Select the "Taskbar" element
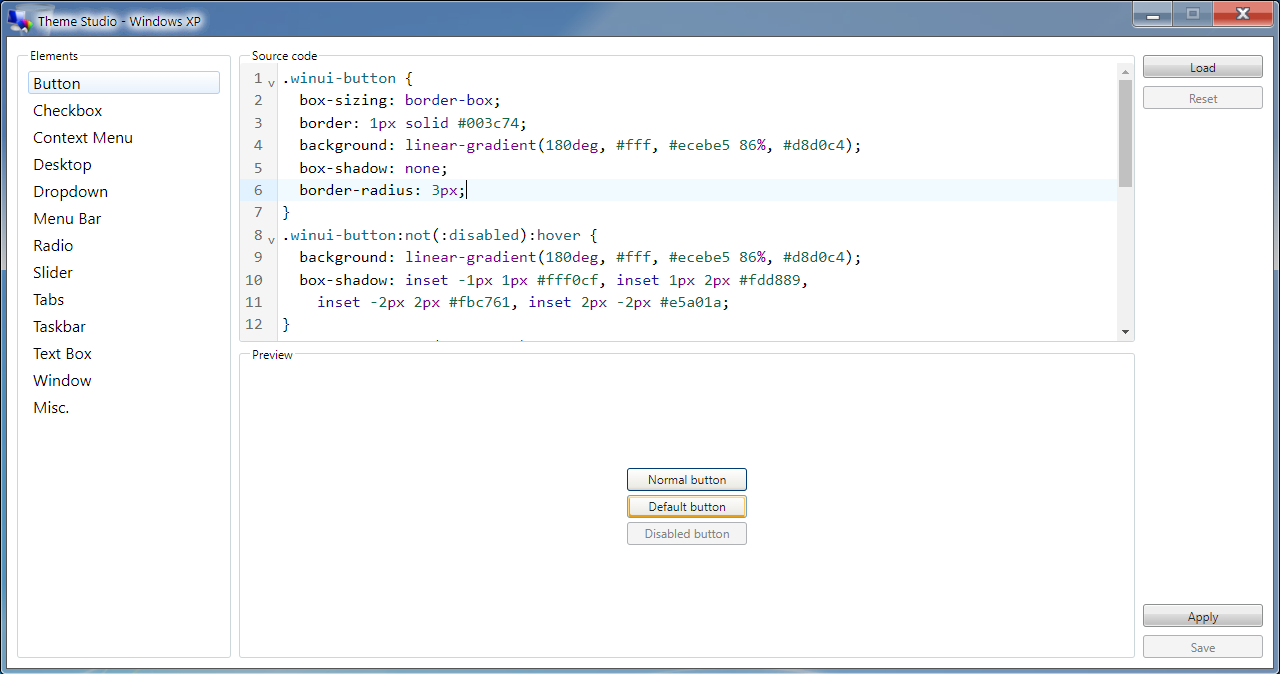The width and height of the screenshot is (1280, 674). pos(59,326)
